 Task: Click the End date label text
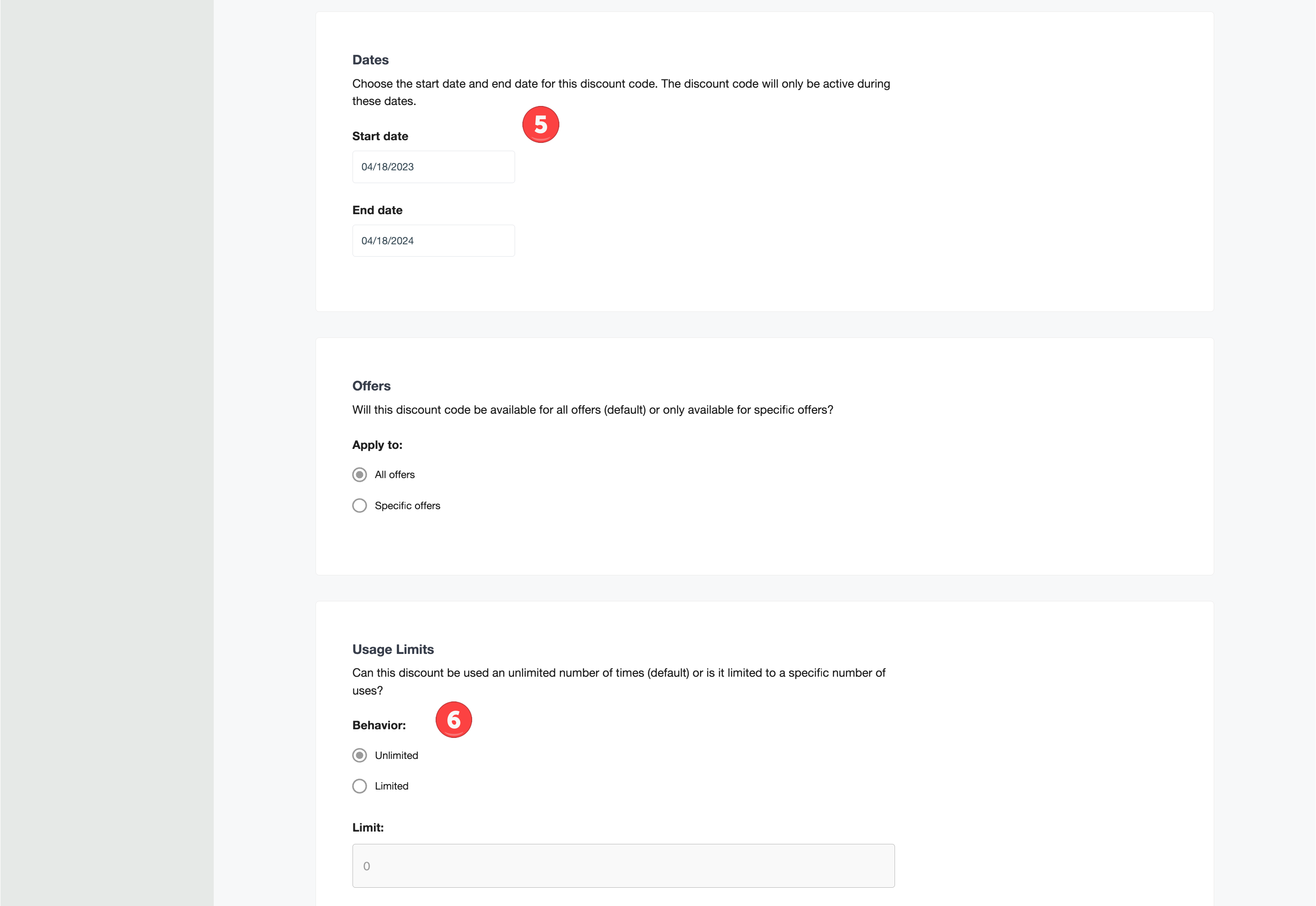pos(377,210)
